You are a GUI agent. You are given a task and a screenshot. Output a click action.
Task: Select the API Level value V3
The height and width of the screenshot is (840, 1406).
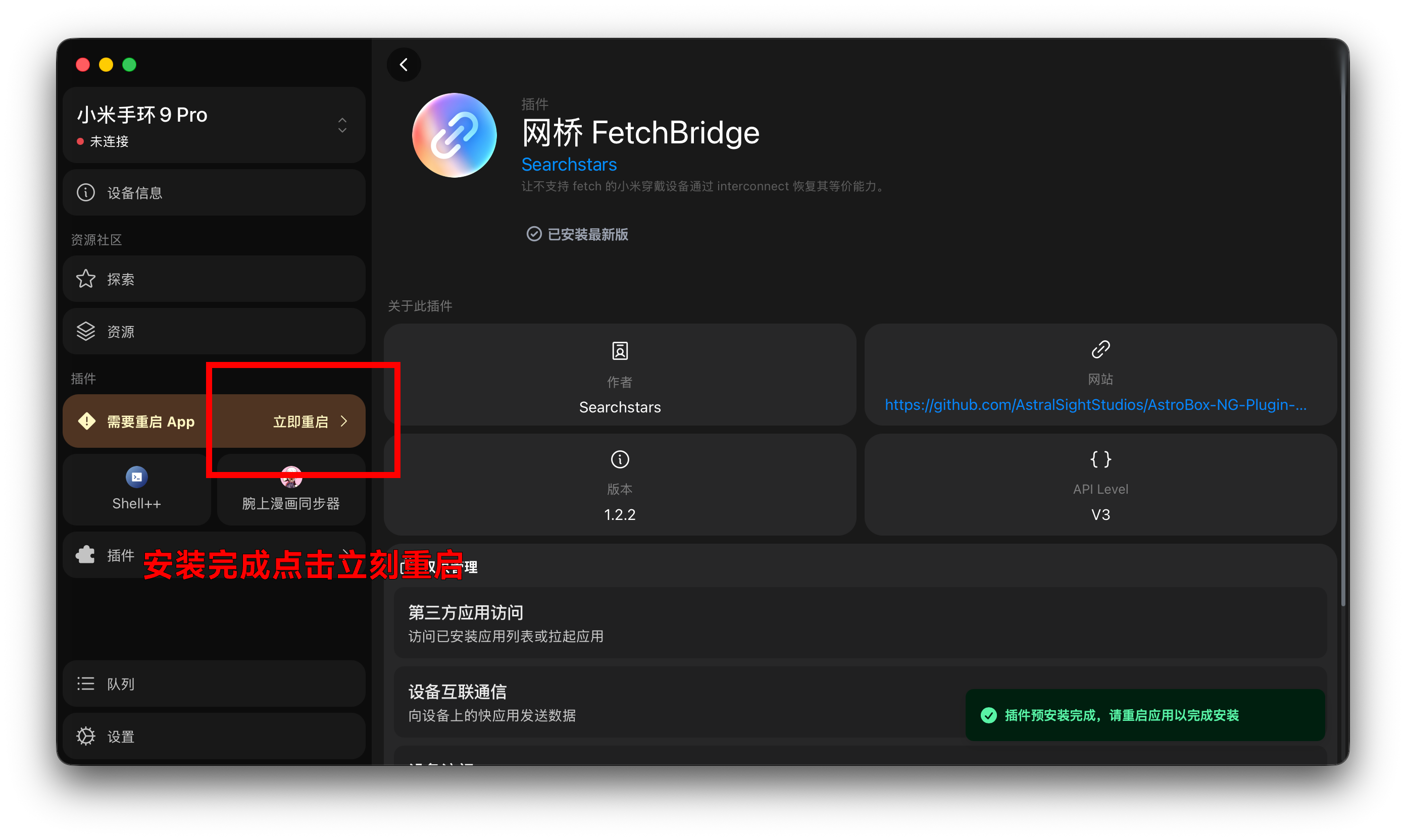pos(1100,514)
